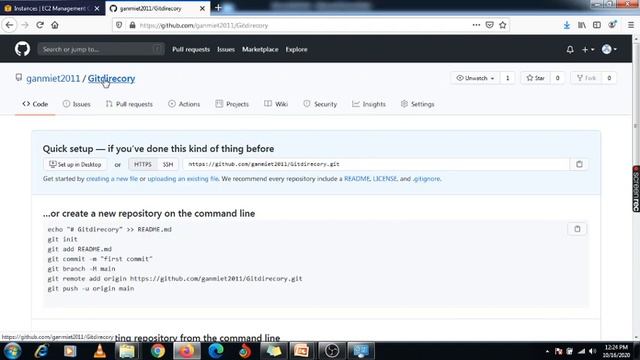Select the repository URL text field

point(376,164)
